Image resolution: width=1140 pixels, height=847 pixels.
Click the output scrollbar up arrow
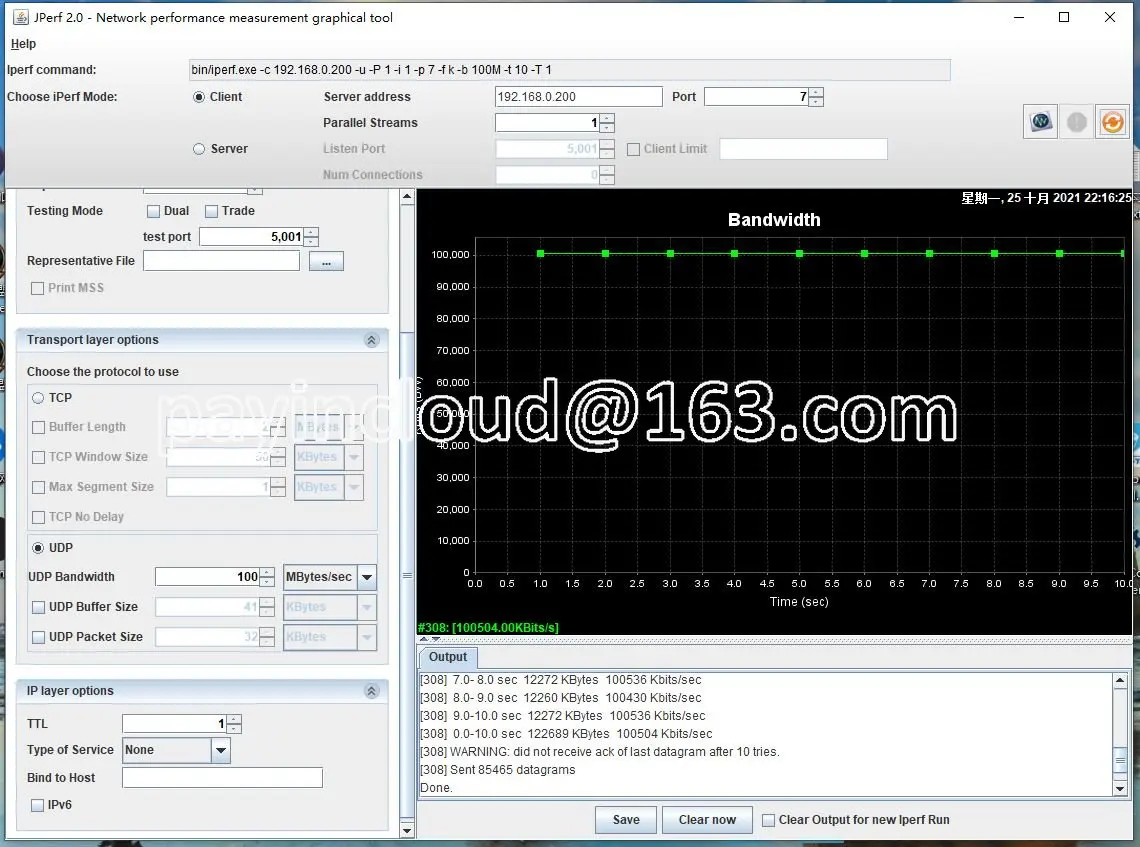1120,681
